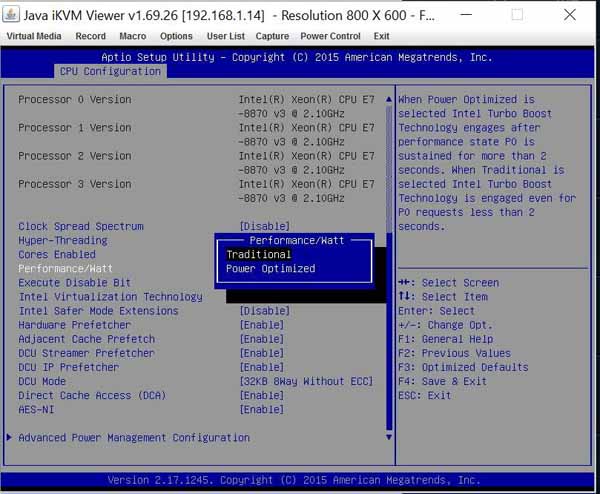Maximize the iKVM Viewer window
The image size is (600, 494).
(x=516, y=15)
